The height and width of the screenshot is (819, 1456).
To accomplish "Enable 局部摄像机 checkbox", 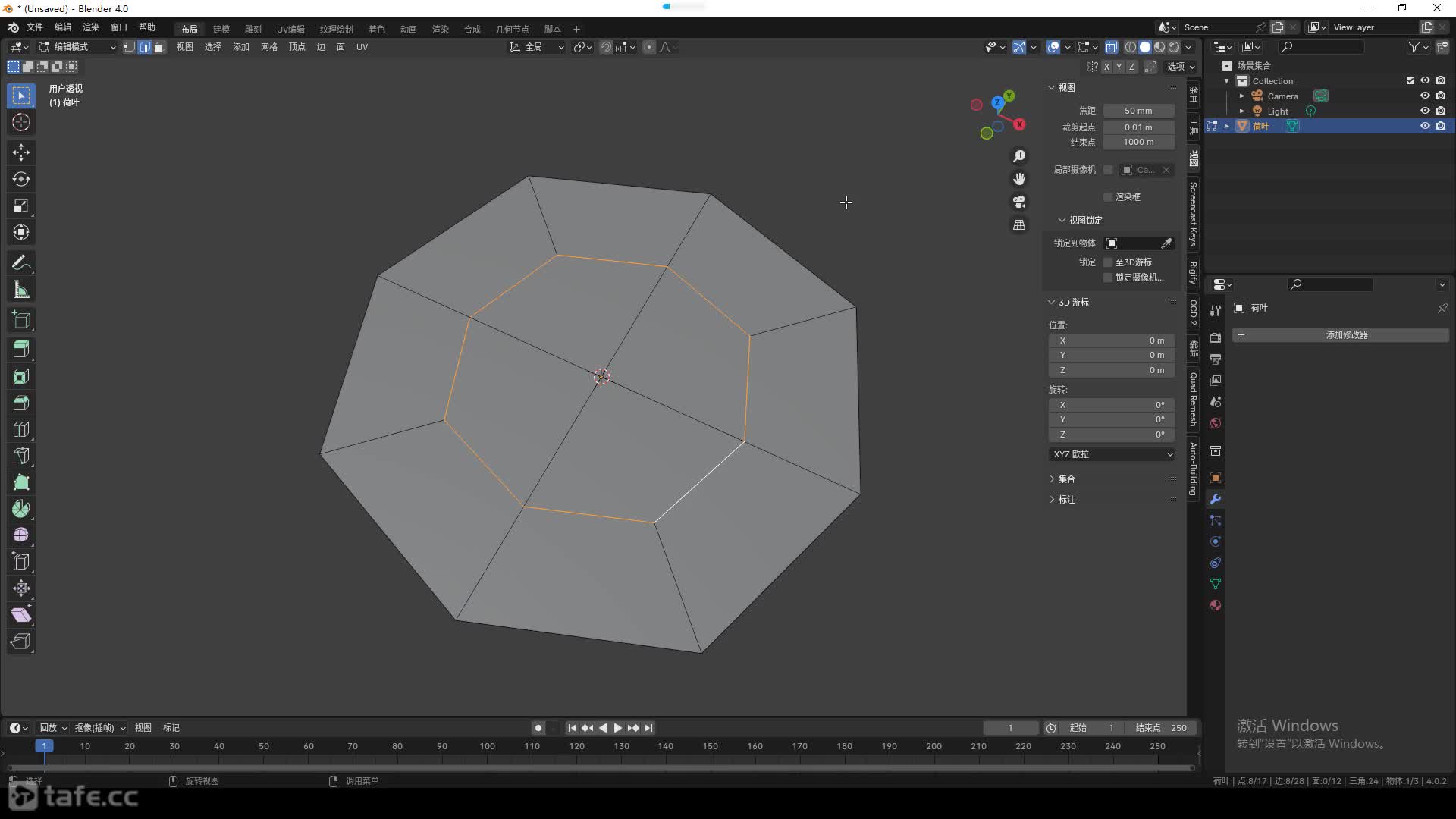I will [1108, 170].
